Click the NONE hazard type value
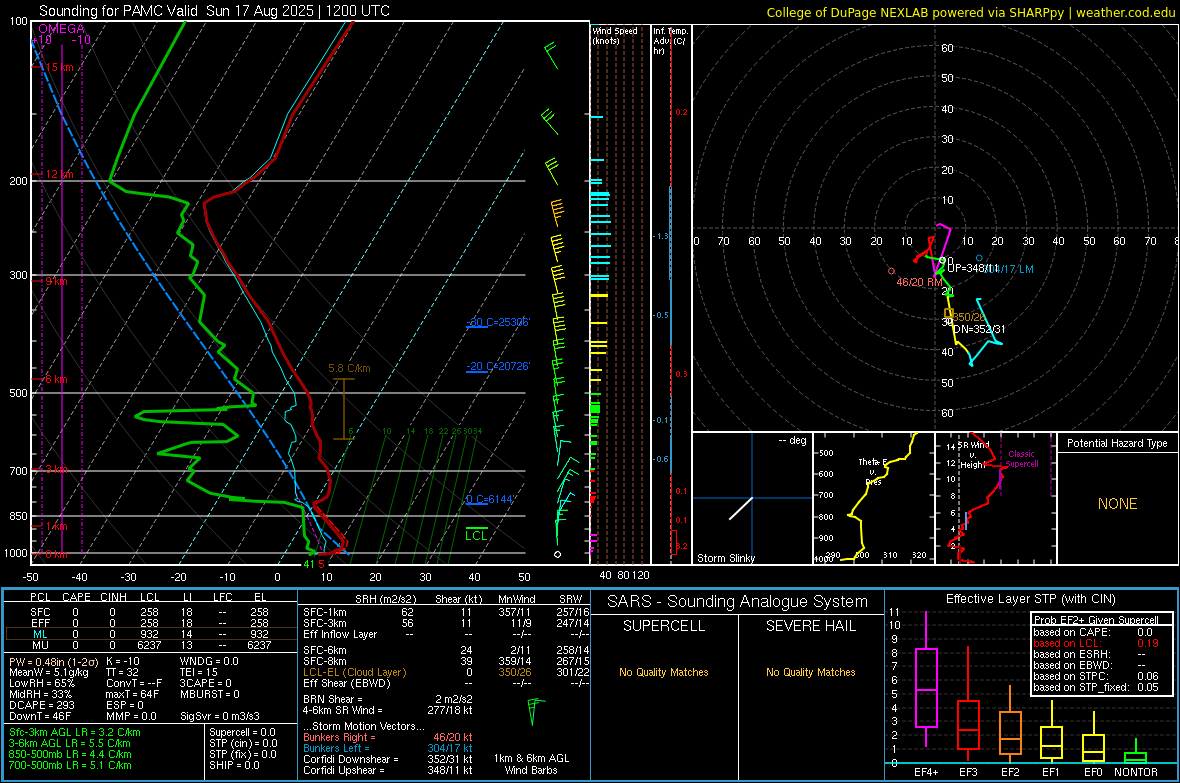 pyautogui.click(x=1117, y=504)
